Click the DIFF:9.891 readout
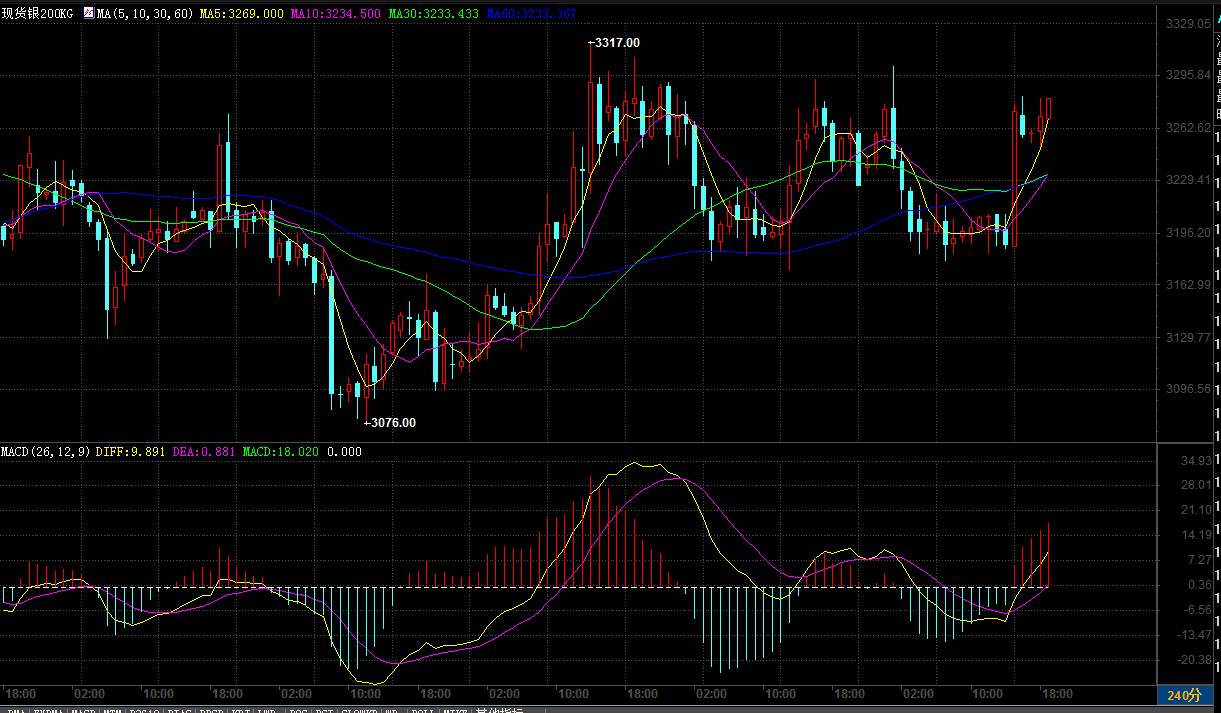The height and width of the screenshot is (713, 1221). coord(133,452)
